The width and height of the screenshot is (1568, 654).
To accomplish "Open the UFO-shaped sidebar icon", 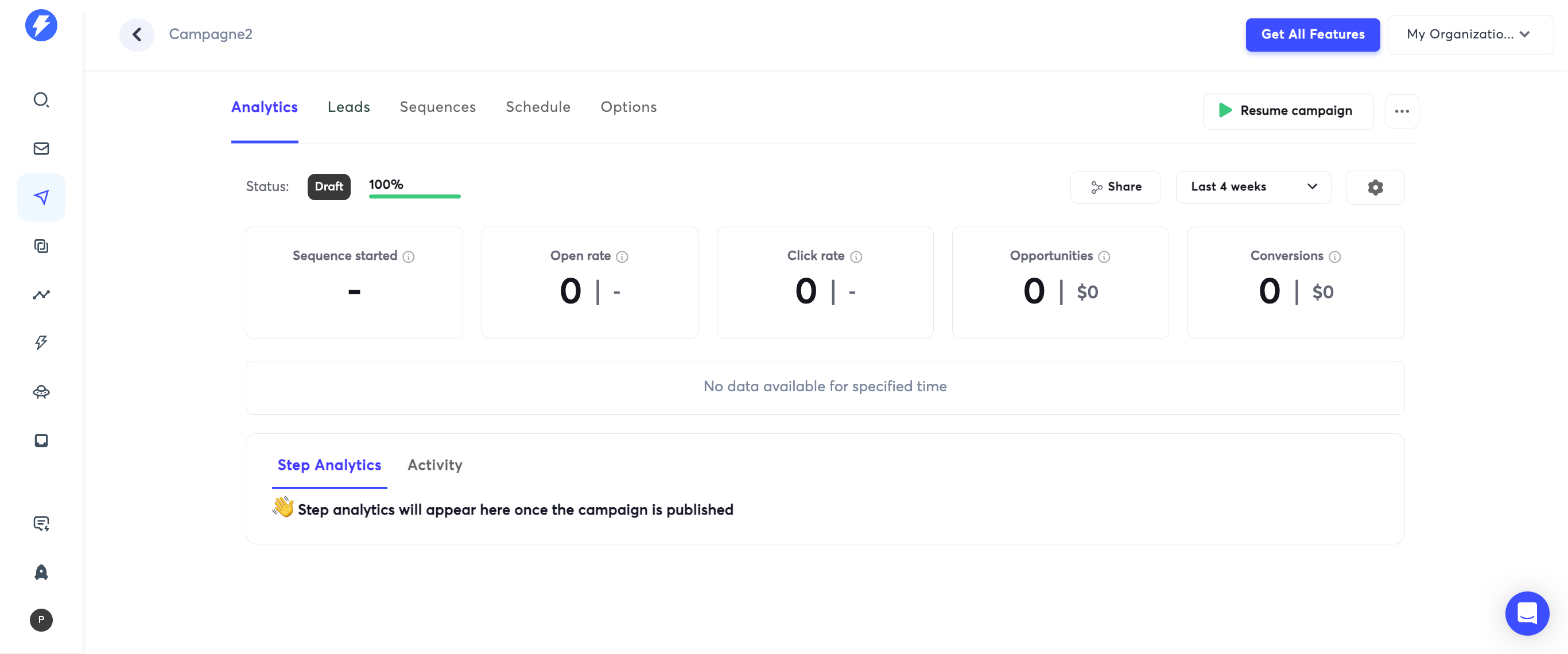I will (41, 392).
